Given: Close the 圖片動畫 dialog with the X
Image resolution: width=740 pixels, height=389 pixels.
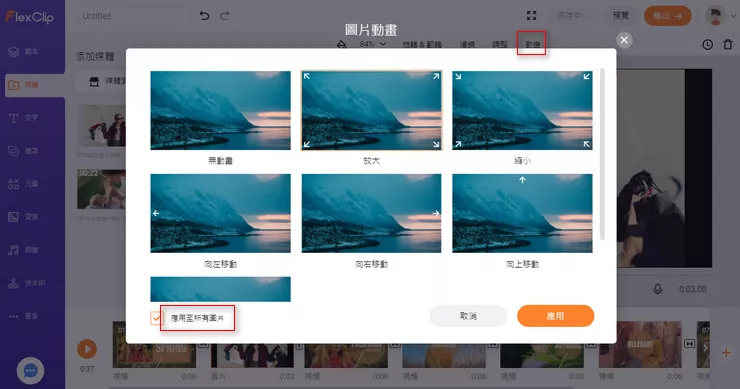Looking at the screenshot, I should (624, 40).
